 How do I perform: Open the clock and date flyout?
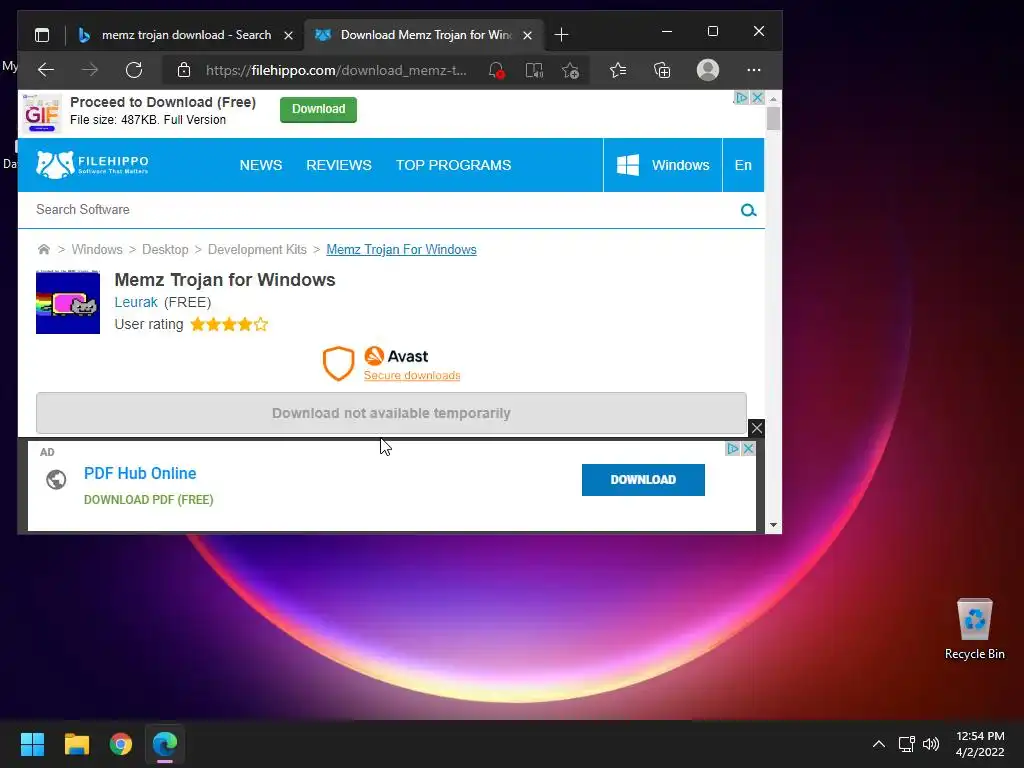click(x=980, y=744)
